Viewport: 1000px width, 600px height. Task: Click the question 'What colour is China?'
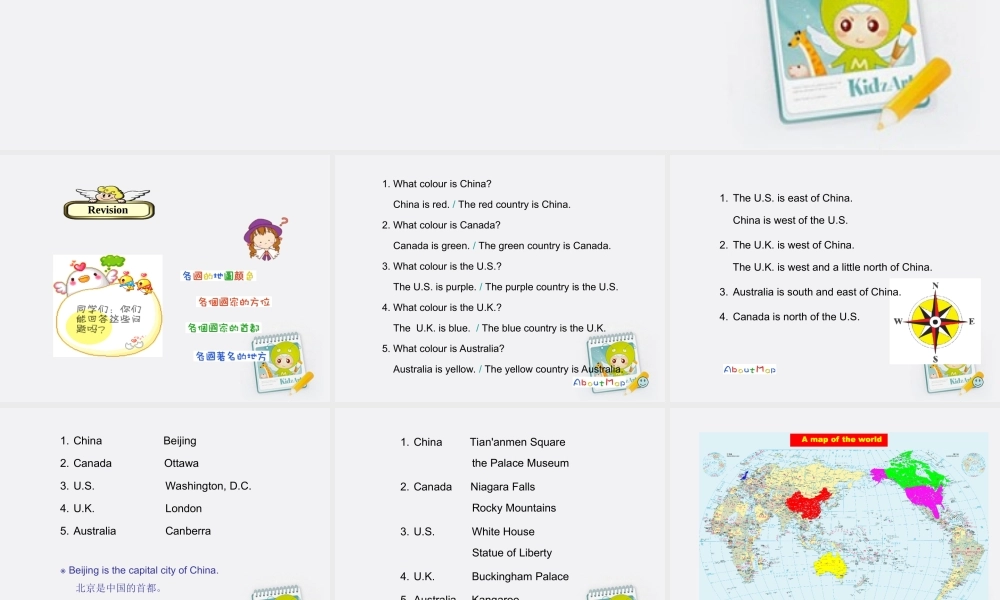(442, 184)
